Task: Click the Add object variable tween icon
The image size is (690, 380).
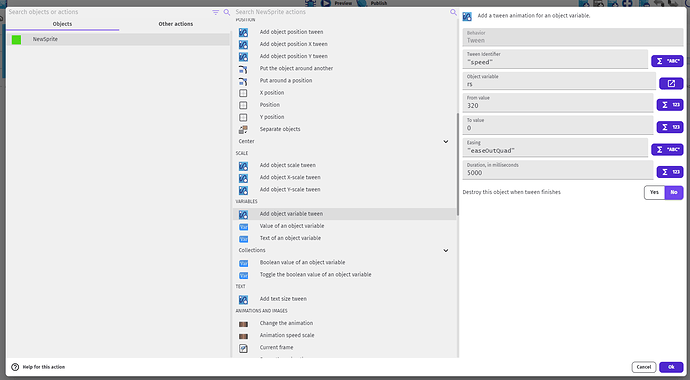Action: pos(243,214)
